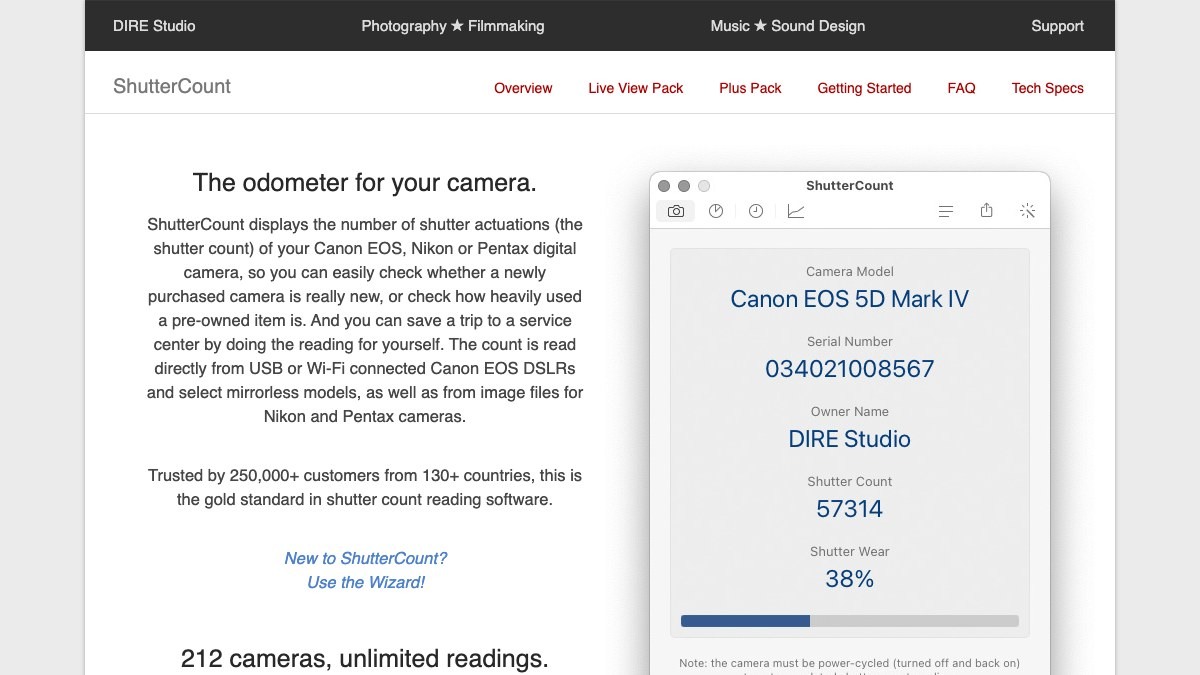
Task: Click the 'Trusted by 250,000+ customers' paragraph
Action: [365, 487]
